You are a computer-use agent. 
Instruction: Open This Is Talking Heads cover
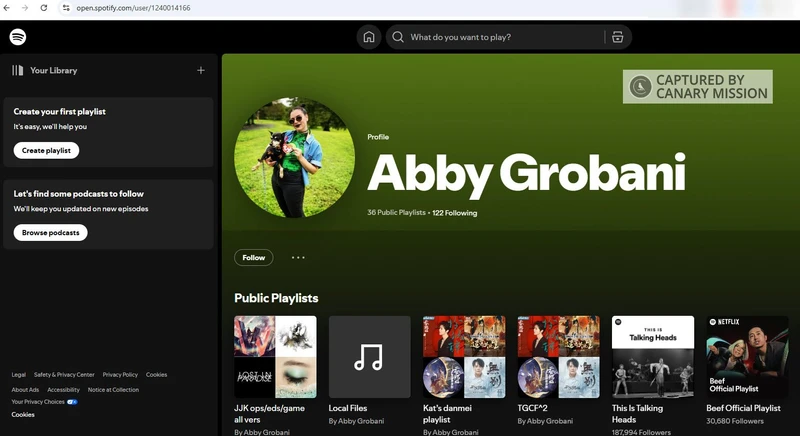click(x=653, y=357)
